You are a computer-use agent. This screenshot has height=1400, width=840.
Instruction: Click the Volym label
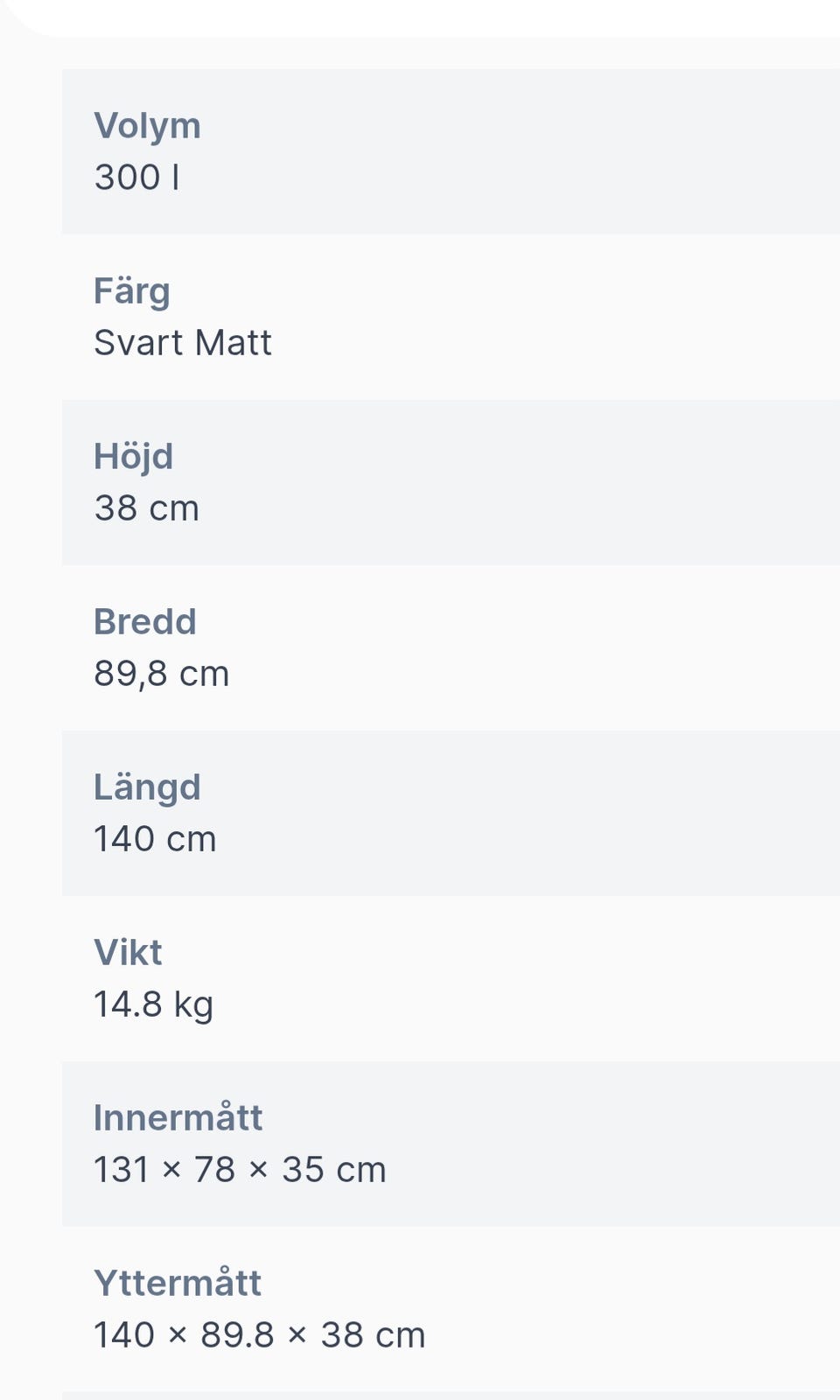[x=147, y=126]
